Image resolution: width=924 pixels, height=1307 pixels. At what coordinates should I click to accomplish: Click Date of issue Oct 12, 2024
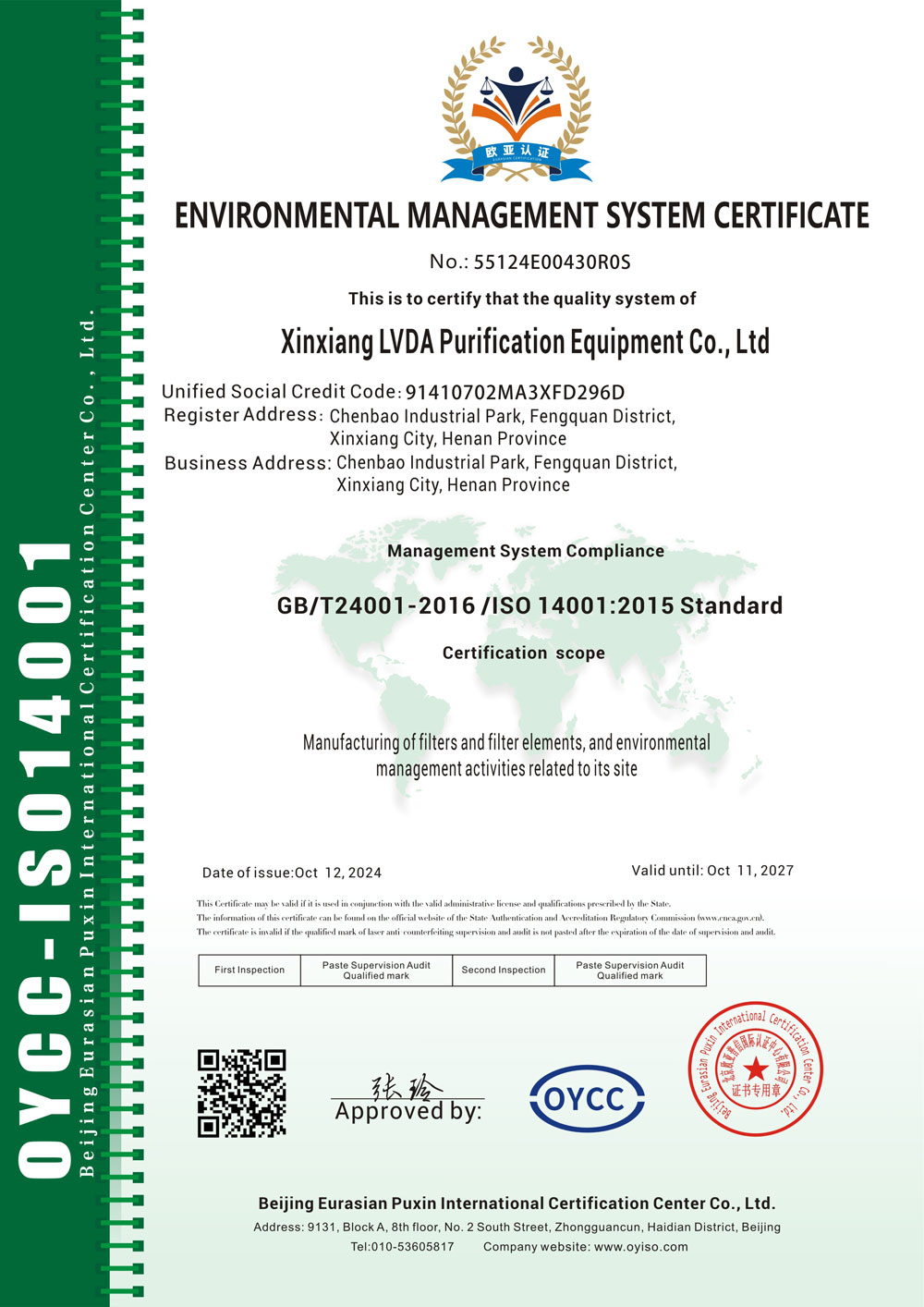292,873
